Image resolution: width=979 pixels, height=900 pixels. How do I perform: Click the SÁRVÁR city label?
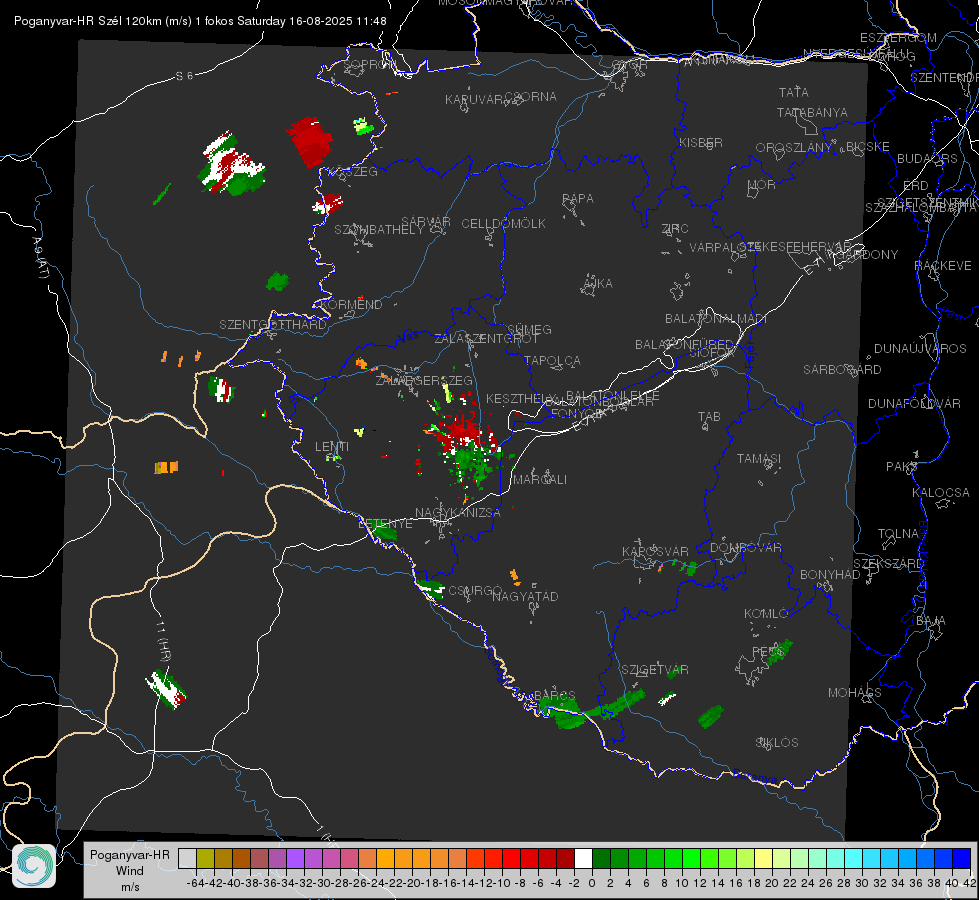[426, 222]
